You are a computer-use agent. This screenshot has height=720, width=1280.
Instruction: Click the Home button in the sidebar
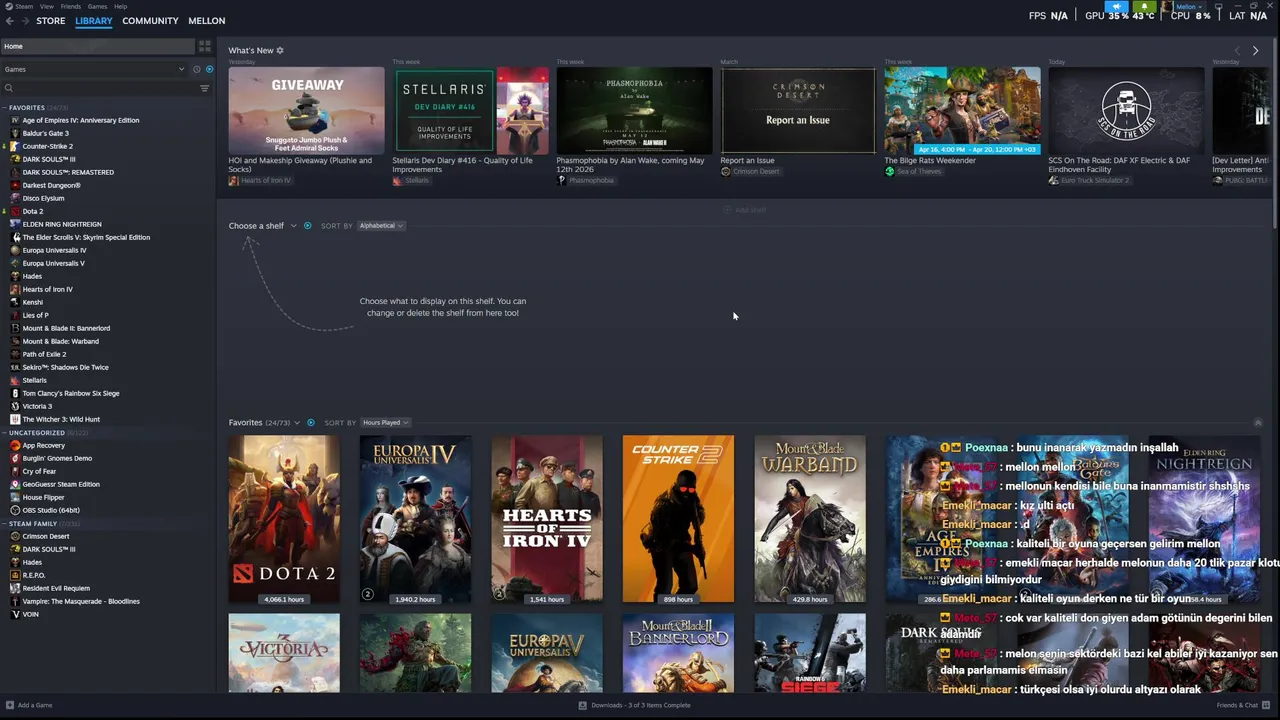pyautogui.click(x=98, y=46)
